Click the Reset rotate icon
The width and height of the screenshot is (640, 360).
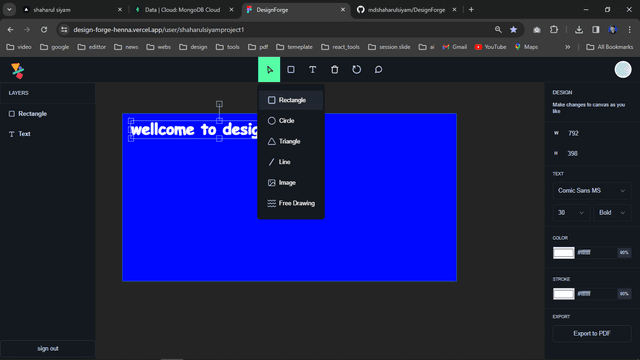pos(357,69)
